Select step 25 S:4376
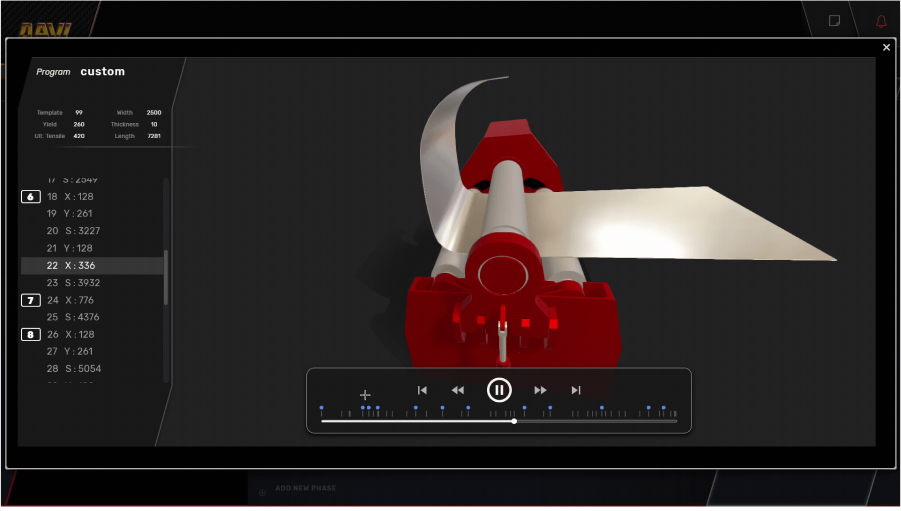This screenshot has height=511, width=901. 92,317
